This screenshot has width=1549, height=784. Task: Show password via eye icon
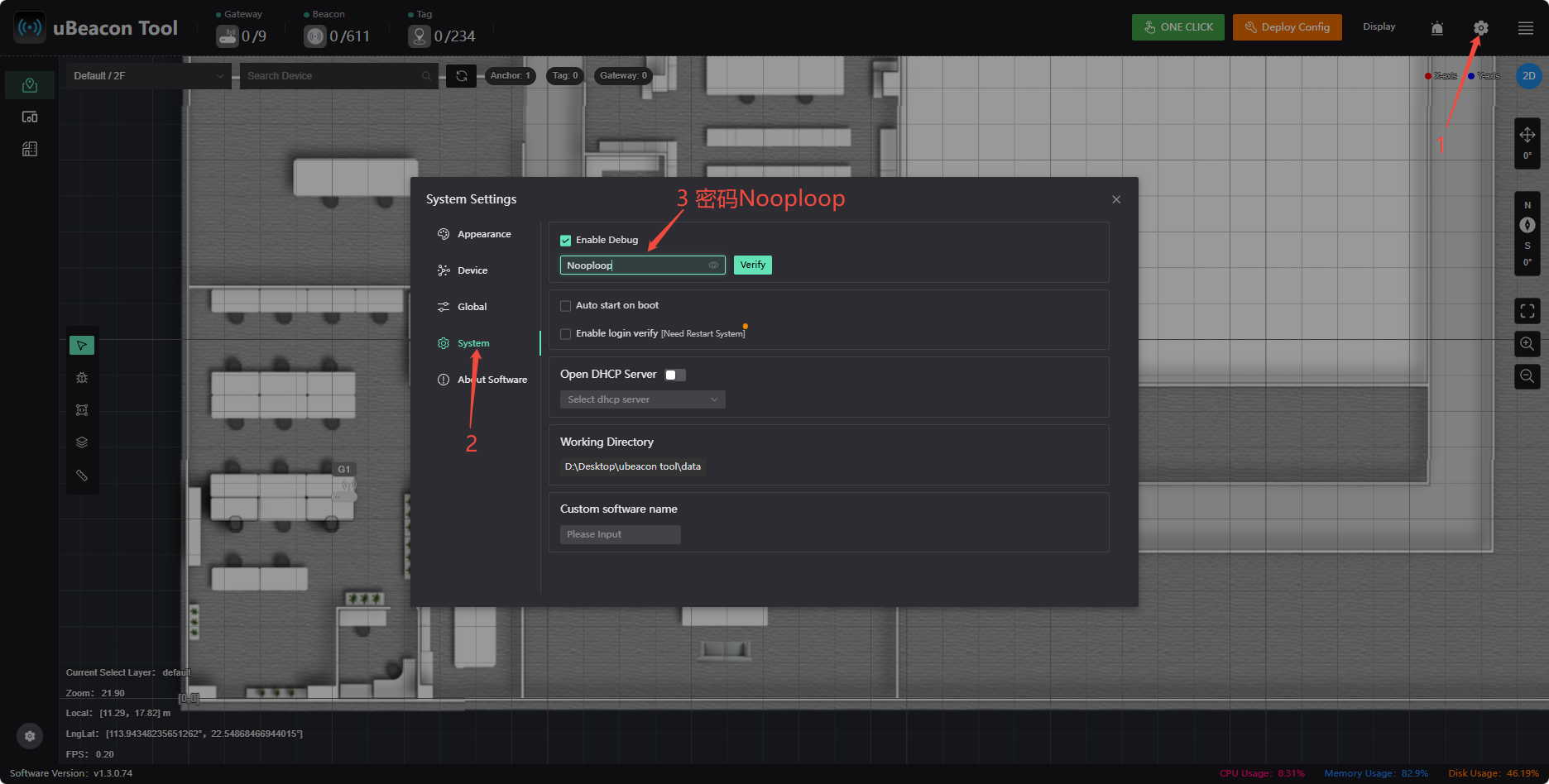[713, 265]
